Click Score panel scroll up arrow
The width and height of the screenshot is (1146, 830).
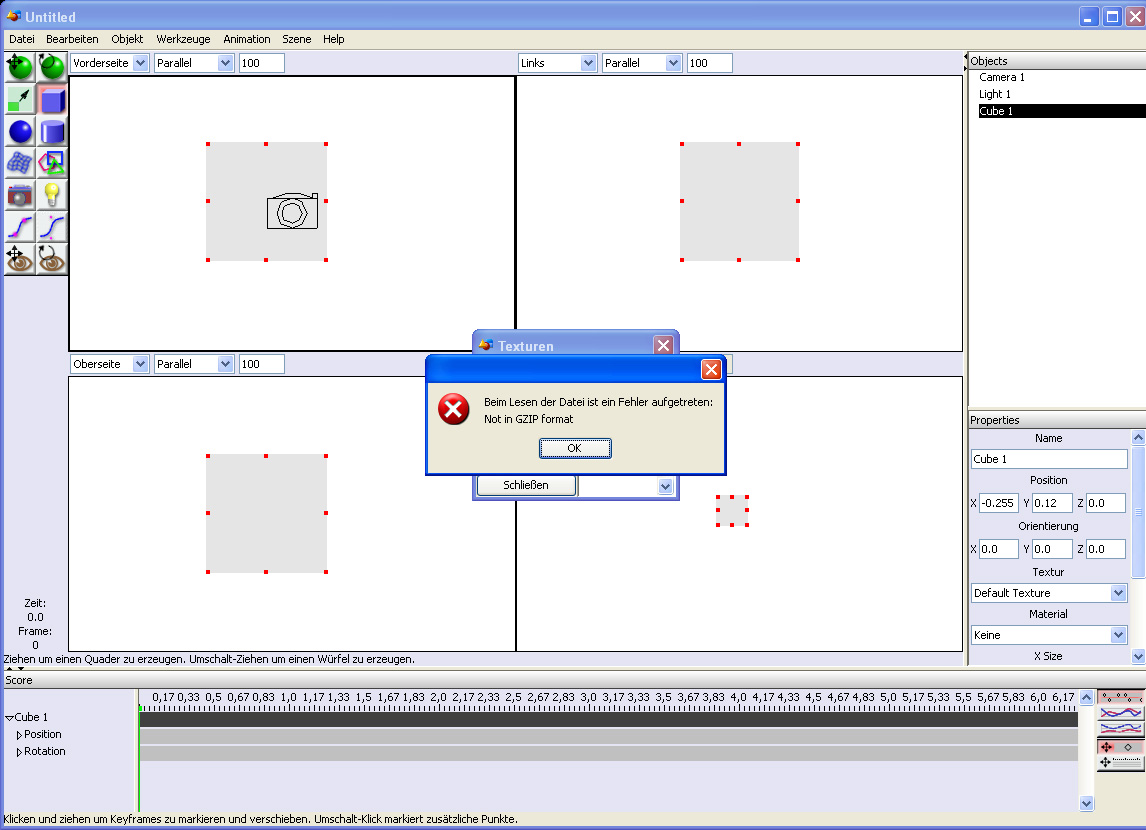(x=1087, y=697)
